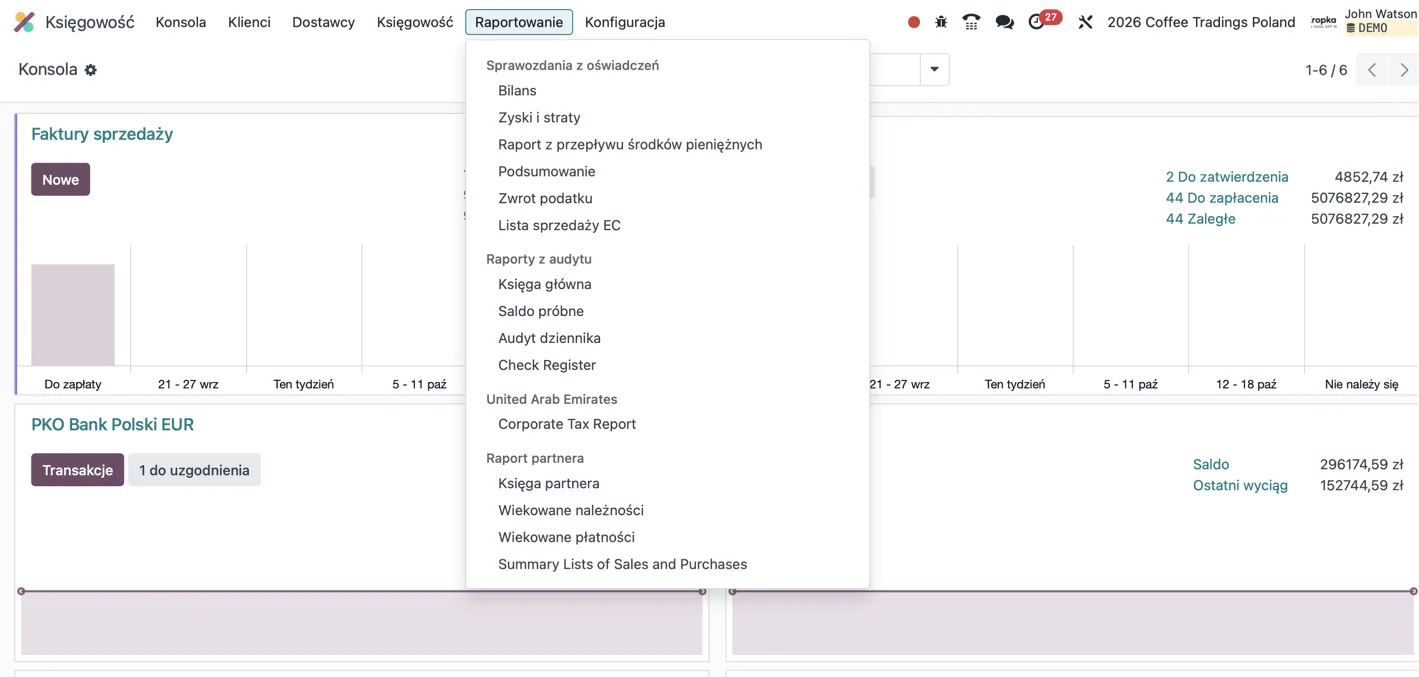
Task: Open the Księga główna report
Action: click(668, 285)
